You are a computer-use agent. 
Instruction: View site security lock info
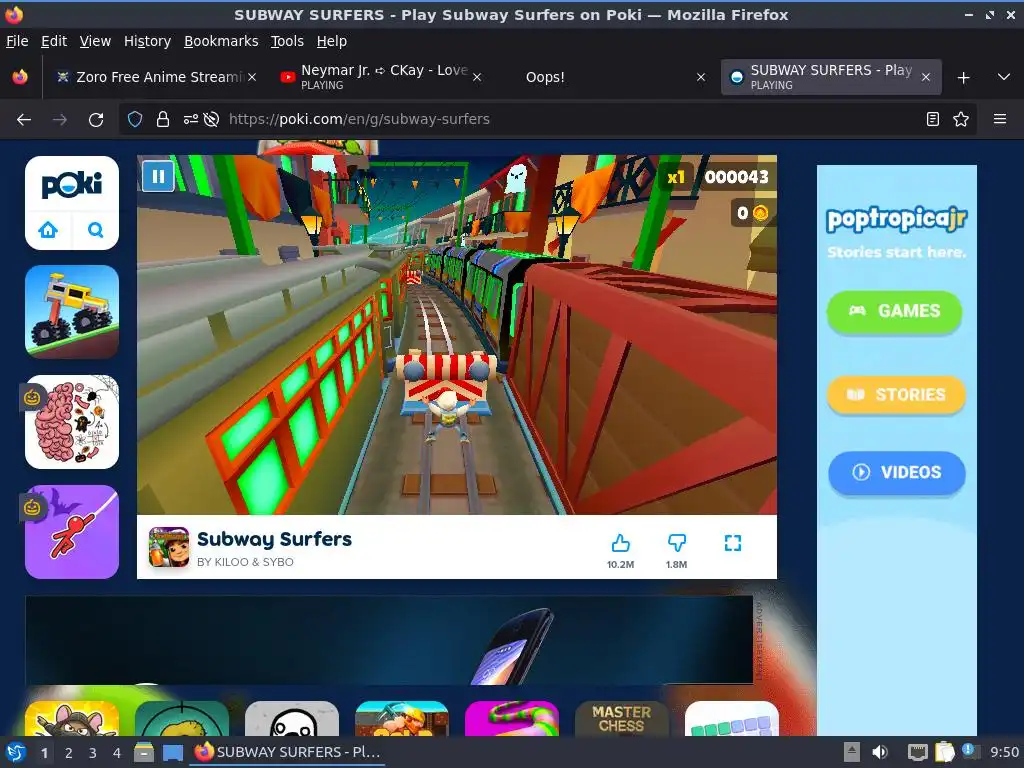[x=163, y=120]
